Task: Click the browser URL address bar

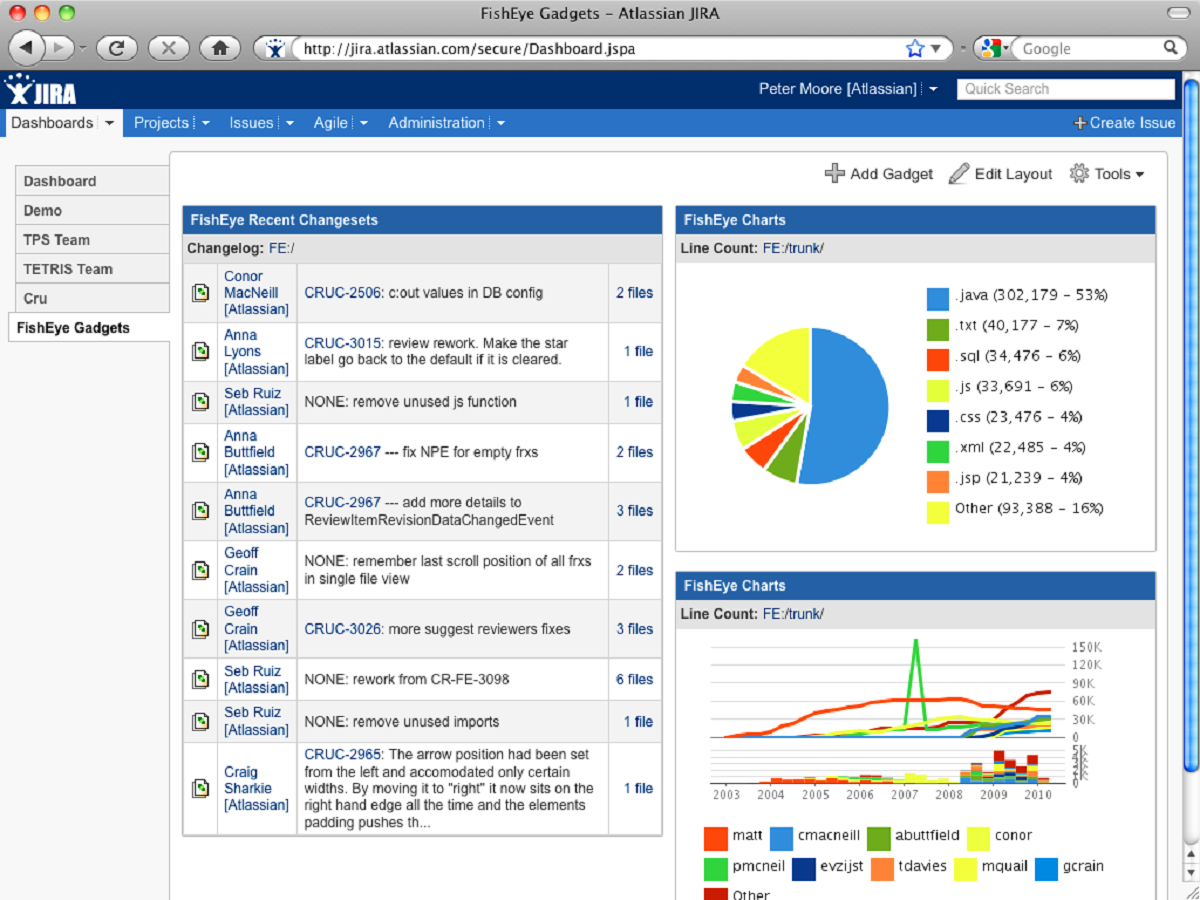Action: click(598, 48)
